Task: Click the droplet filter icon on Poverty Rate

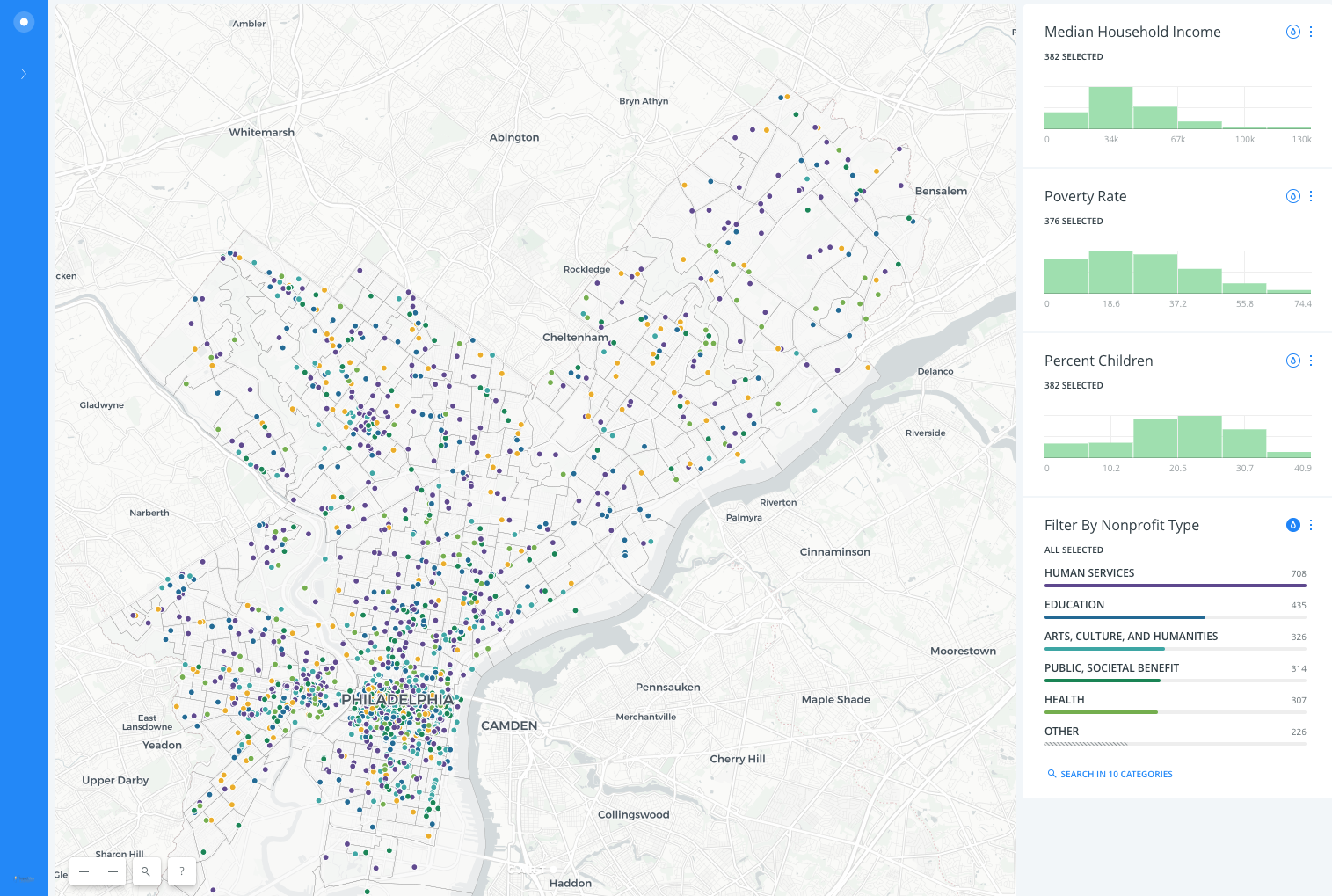Action: click(x=1292, y=195)
